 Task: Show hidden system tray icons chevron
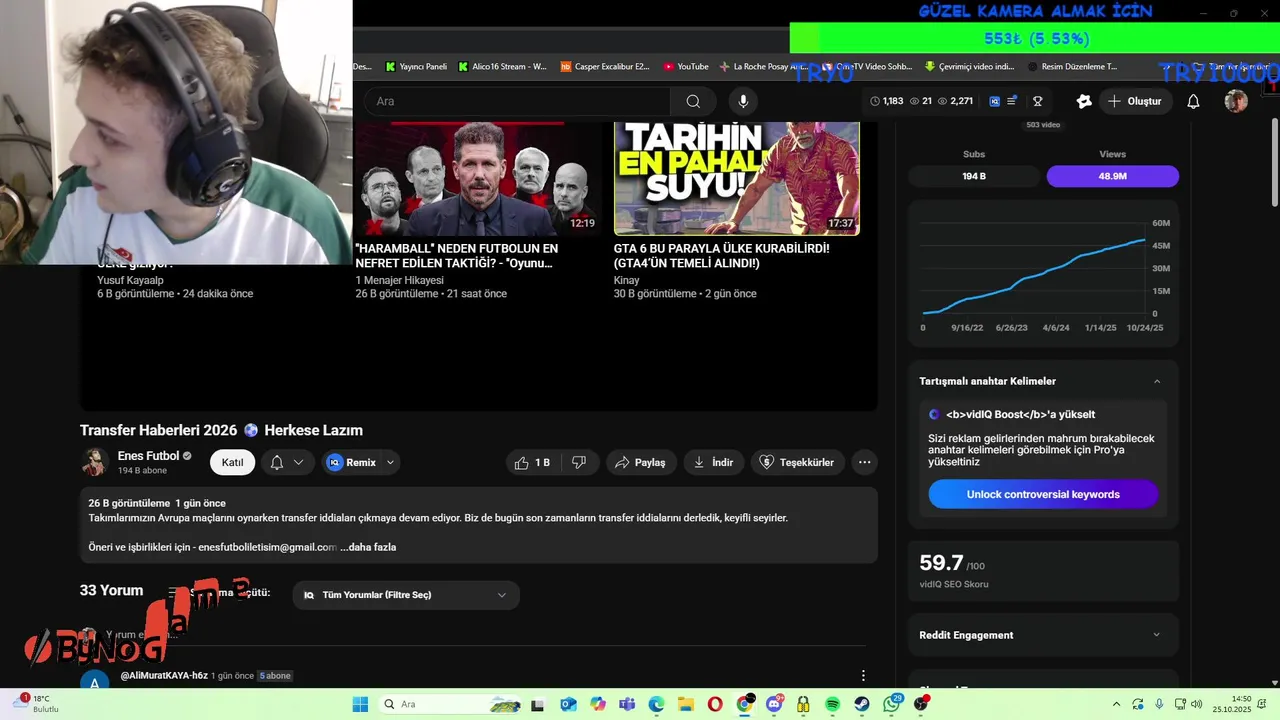point(1117,704)
